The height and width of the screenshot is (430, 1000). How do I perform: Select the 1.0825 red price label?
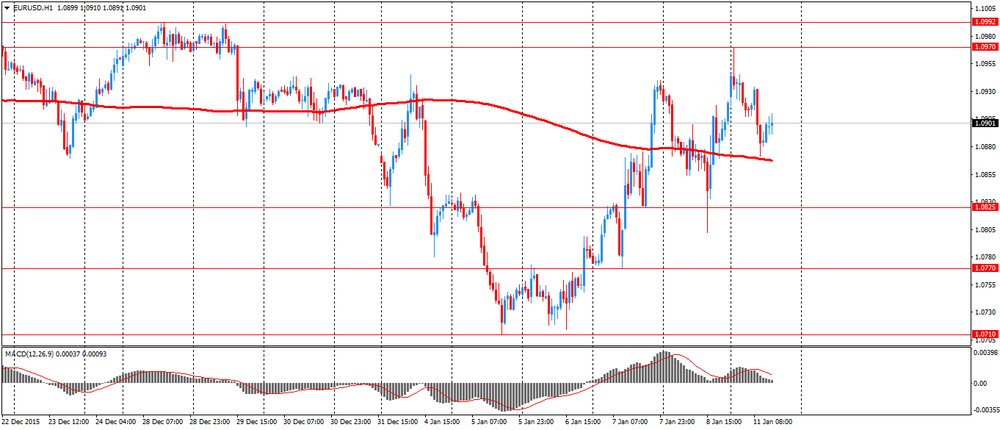point(985,207)
